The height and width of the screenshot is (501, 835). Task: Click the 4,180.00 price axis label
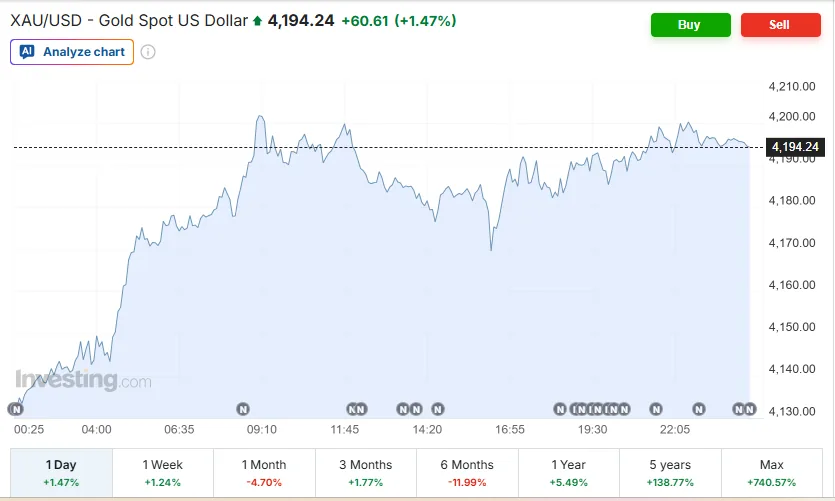click(792, 201)
